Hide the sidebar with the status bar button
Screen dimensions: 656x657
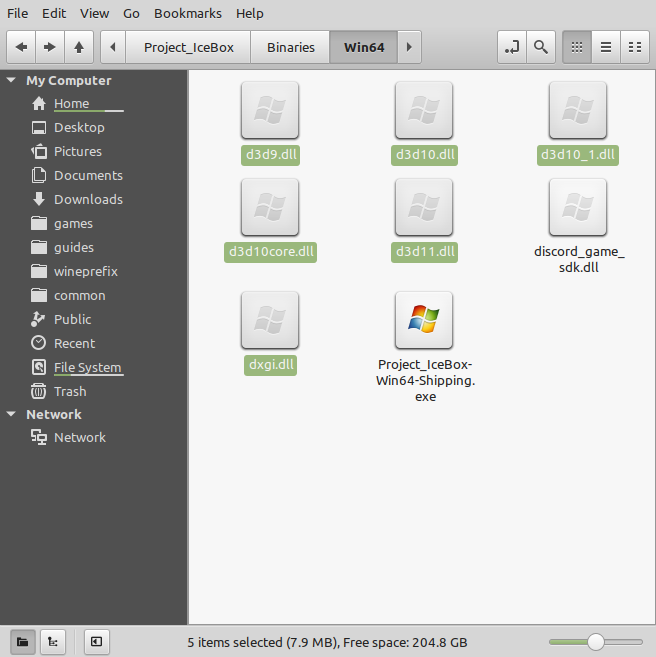coord(96,642)
